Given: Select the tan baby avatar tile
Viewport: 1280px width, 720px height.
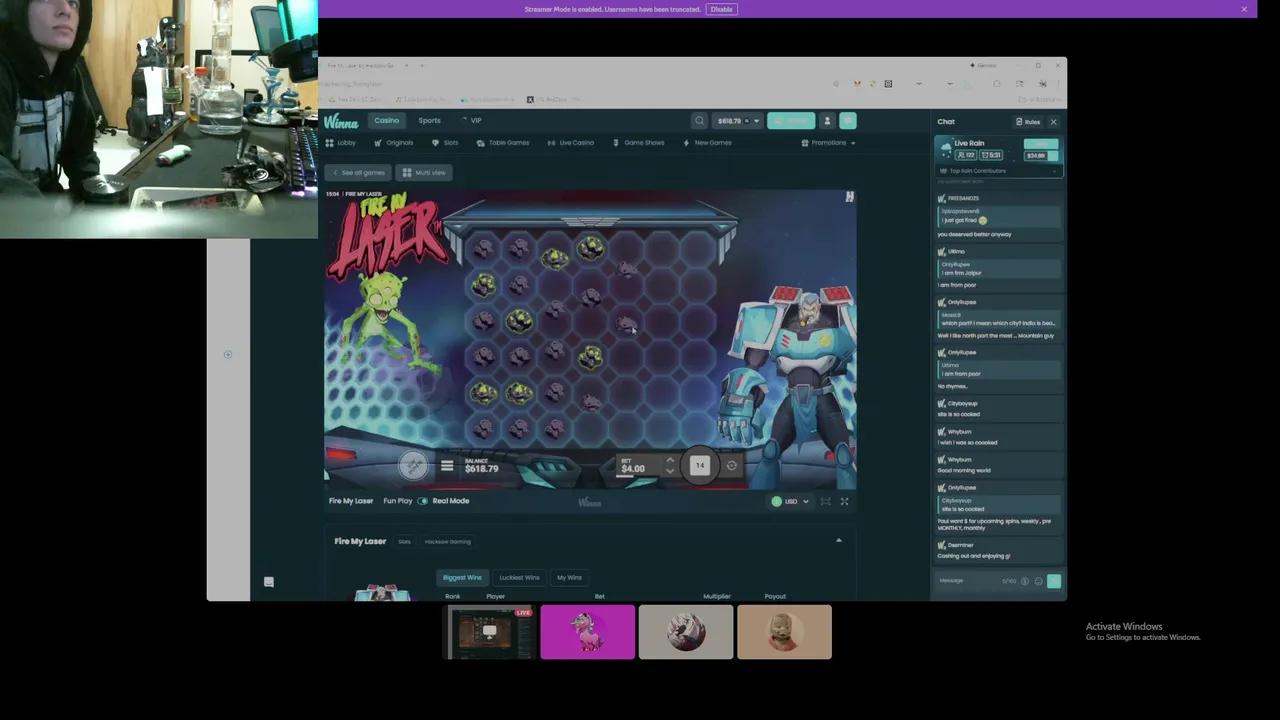Looking at the screenshot, I should (x=784, y=632).
